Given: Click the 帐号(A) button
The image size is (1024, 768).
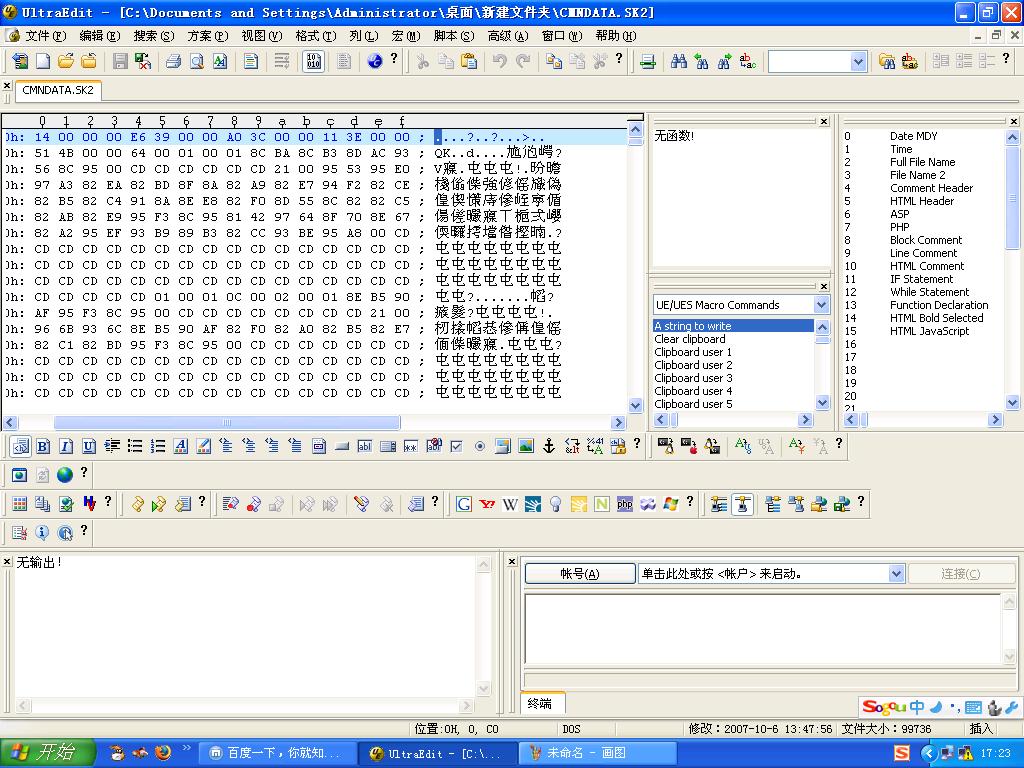Looking at the screenshot, I should click(x=580, y=574).
